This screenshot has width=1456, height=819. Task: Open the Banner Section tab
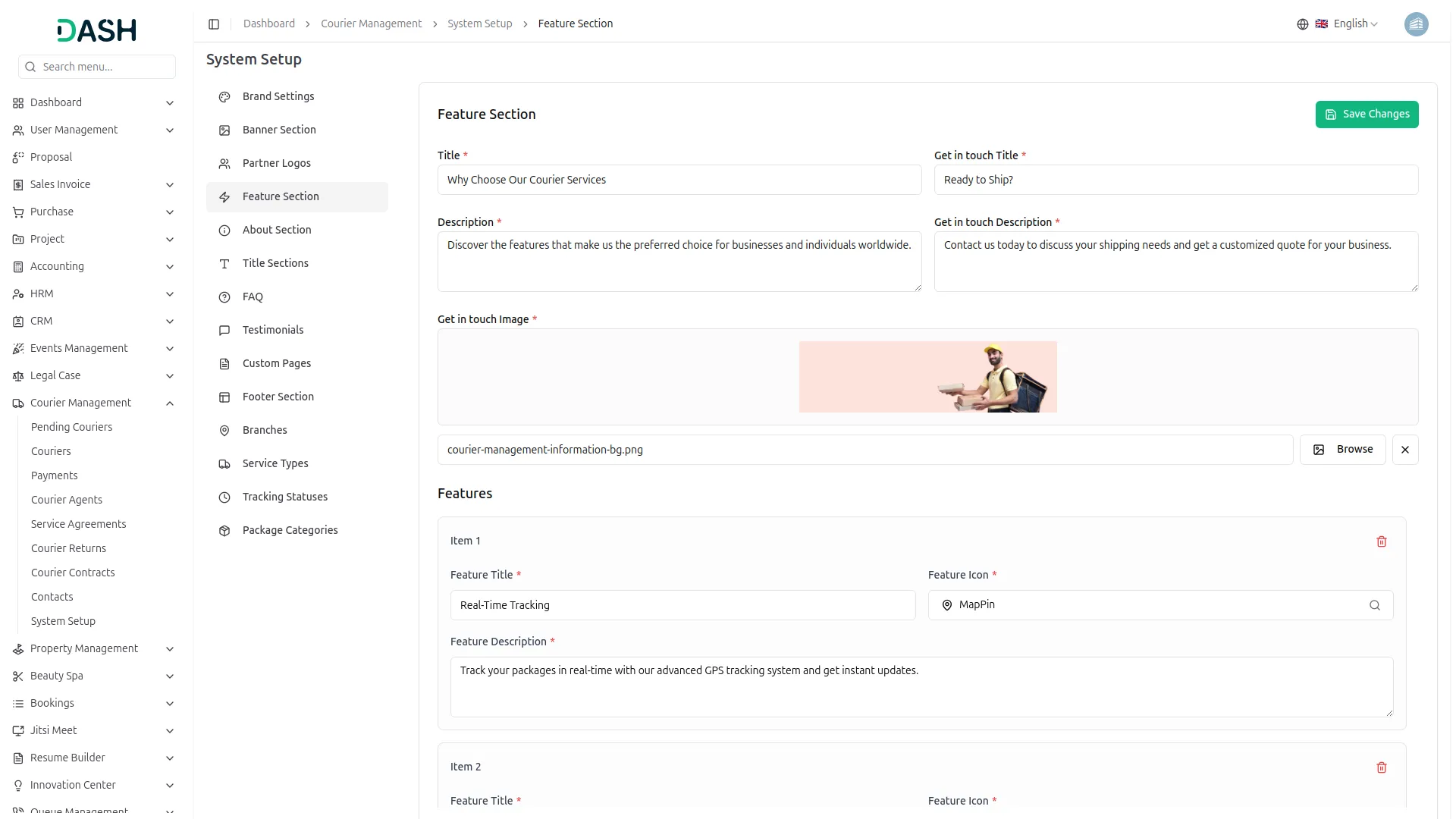point(279,130)
